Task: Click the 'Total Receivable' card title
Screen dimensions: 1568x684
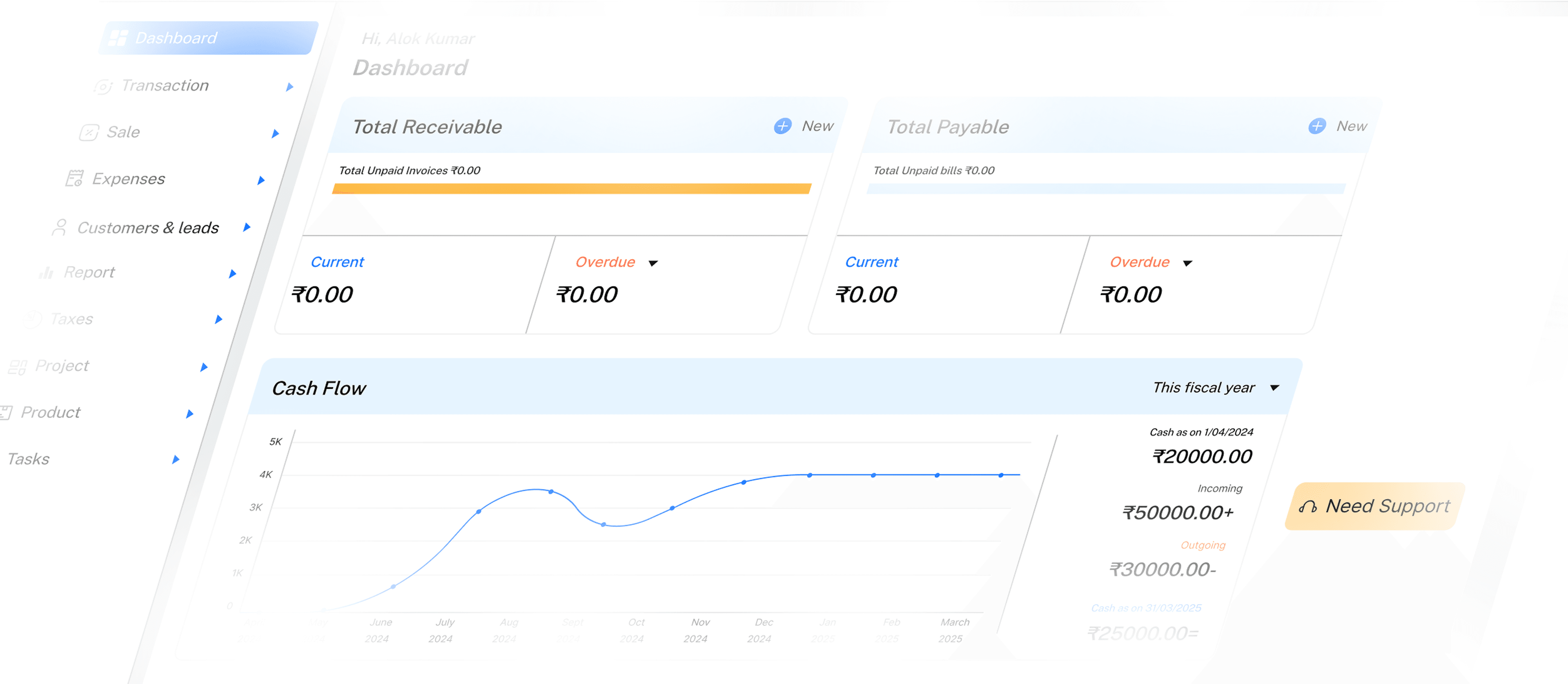Action: pos(427,127)
